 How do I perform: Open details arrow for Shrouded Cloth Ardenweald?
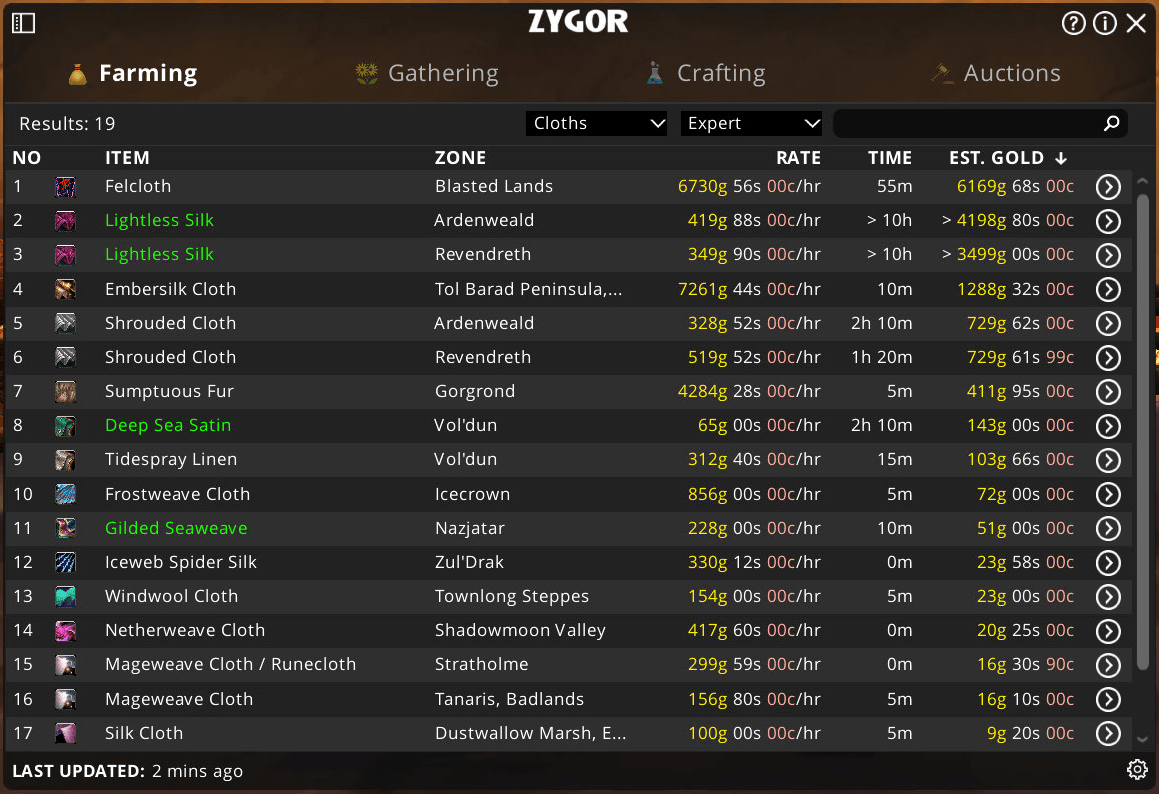1108,324
